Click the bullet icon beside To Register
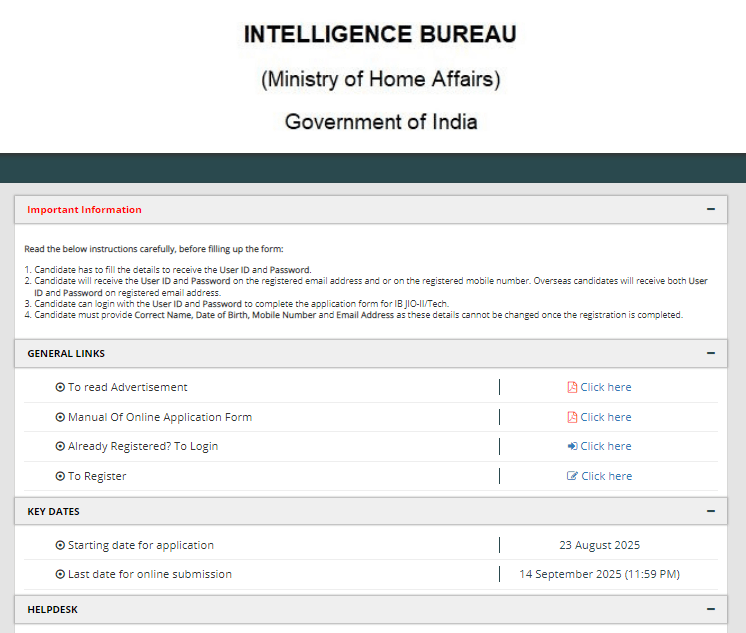This screenshot has width=746, height=633. [60, 477]
